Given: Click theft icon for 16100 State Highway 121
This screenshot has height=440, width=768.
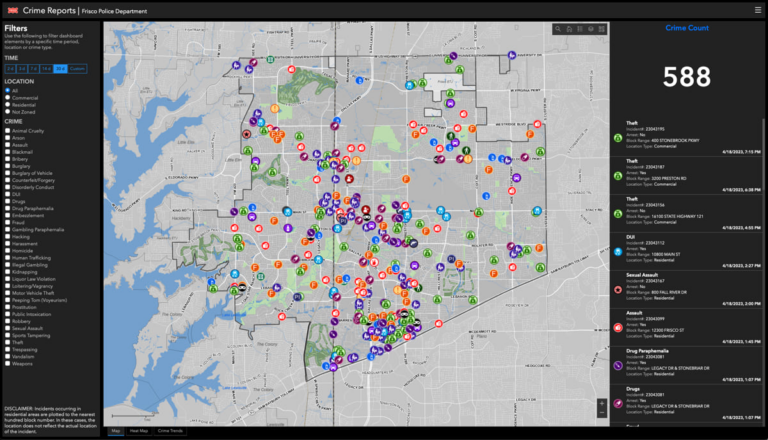Looking at the screenshot, I should tap(618, 214).
